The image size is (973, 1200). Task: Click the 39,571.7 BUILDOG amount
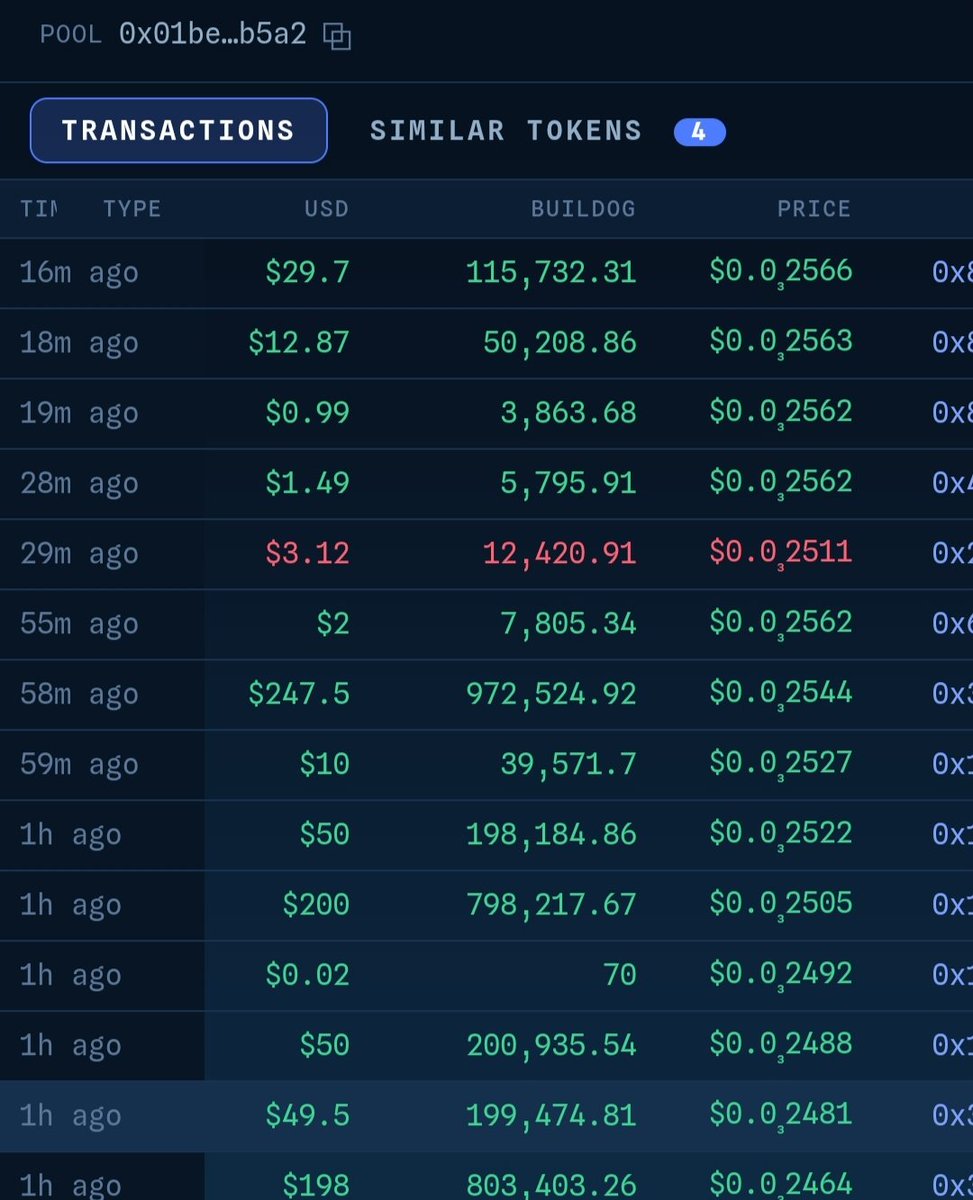point(568,764)
